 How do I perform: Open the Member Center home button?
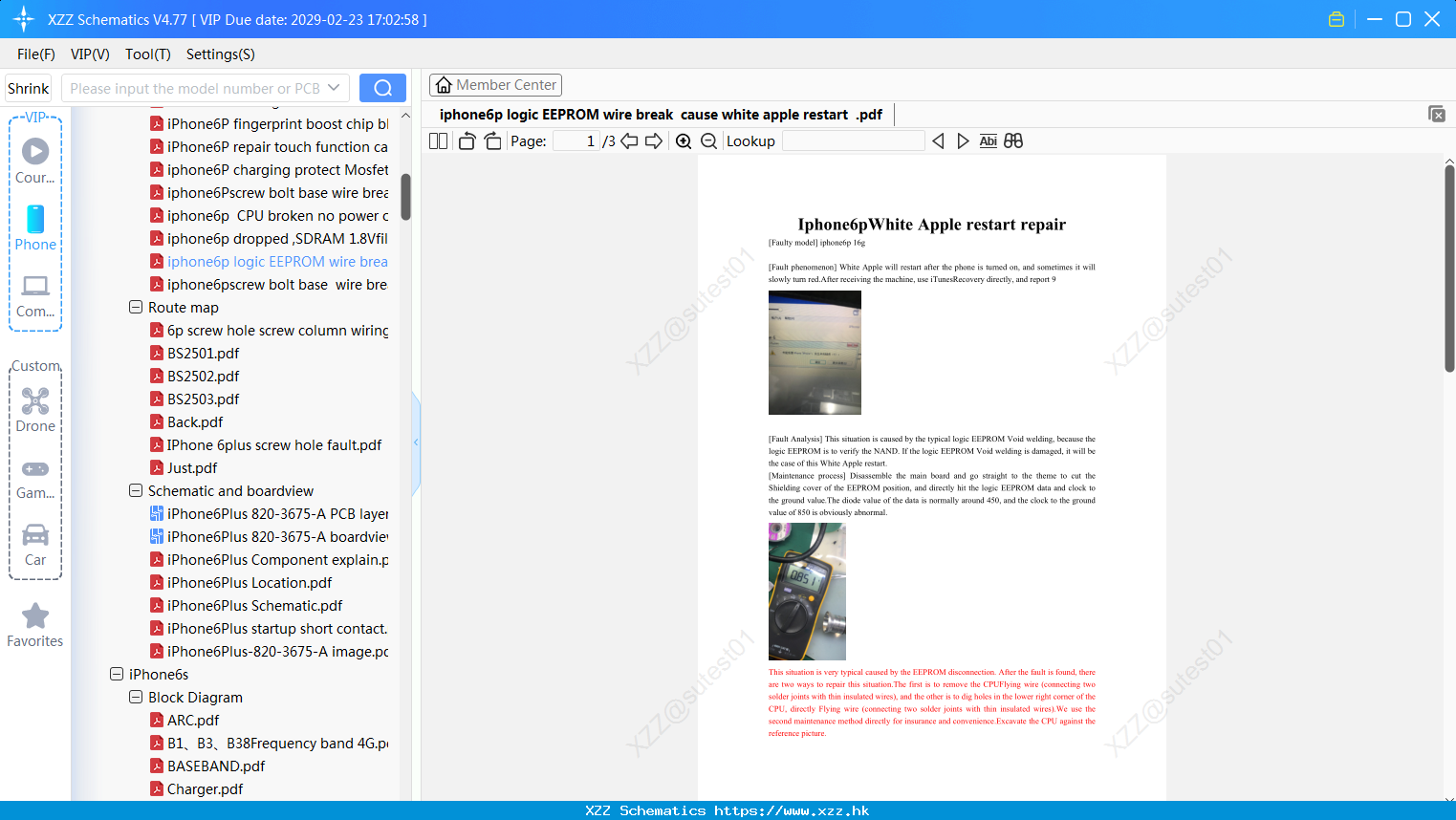pyautogui.click(x=495, y=85)
